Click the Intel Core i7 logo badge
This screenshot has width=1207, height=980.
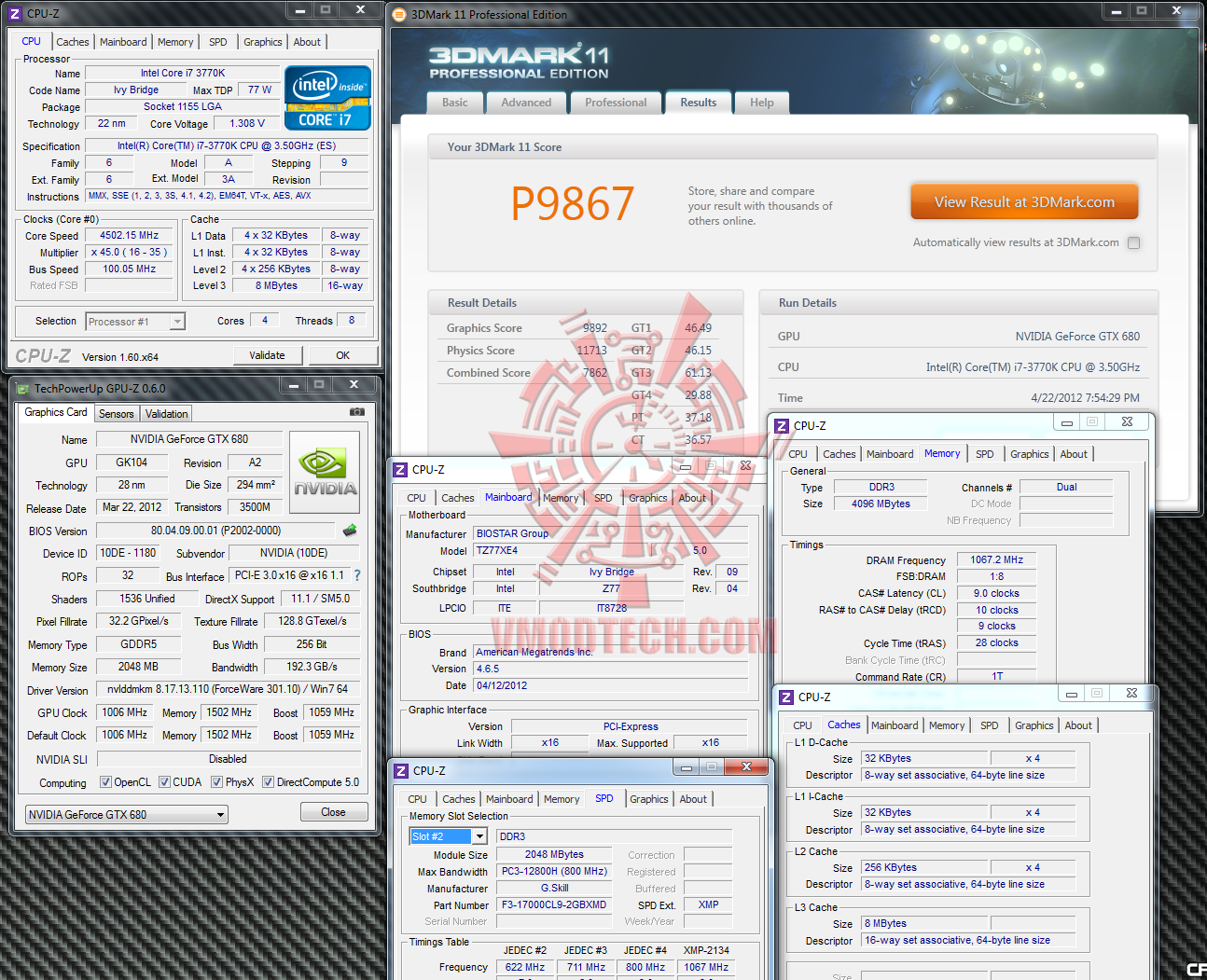click(327, 98)
